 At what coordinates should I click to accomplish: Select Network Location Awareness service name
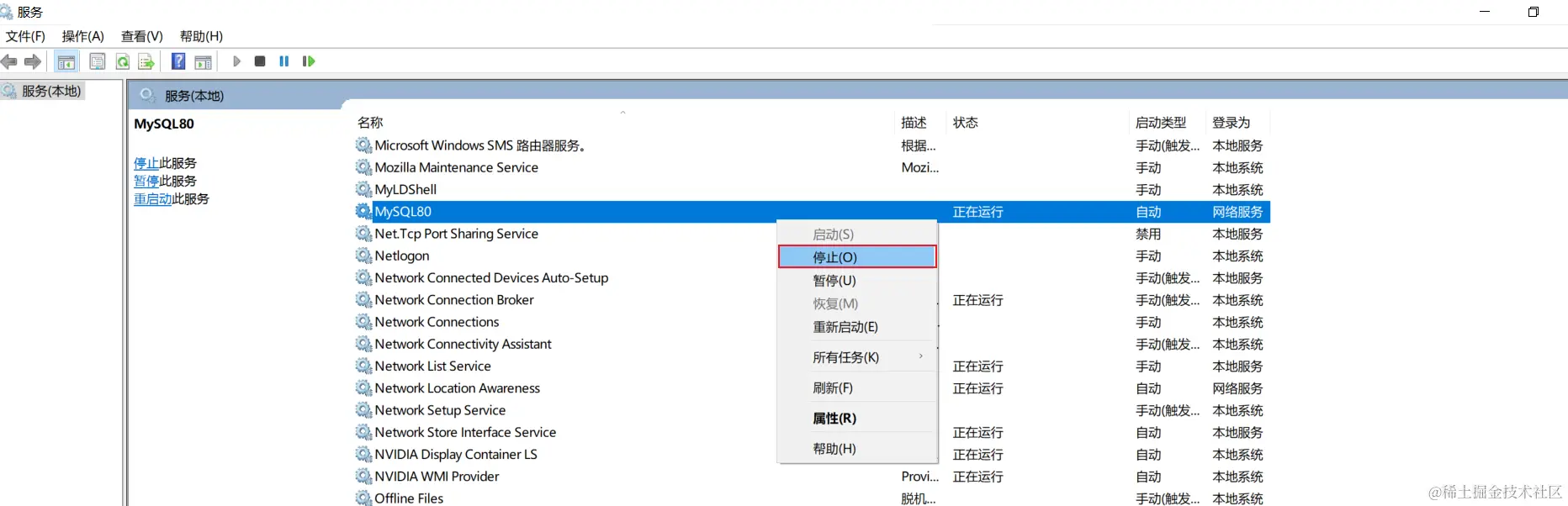pyautogui.click(x=457, y=388)
